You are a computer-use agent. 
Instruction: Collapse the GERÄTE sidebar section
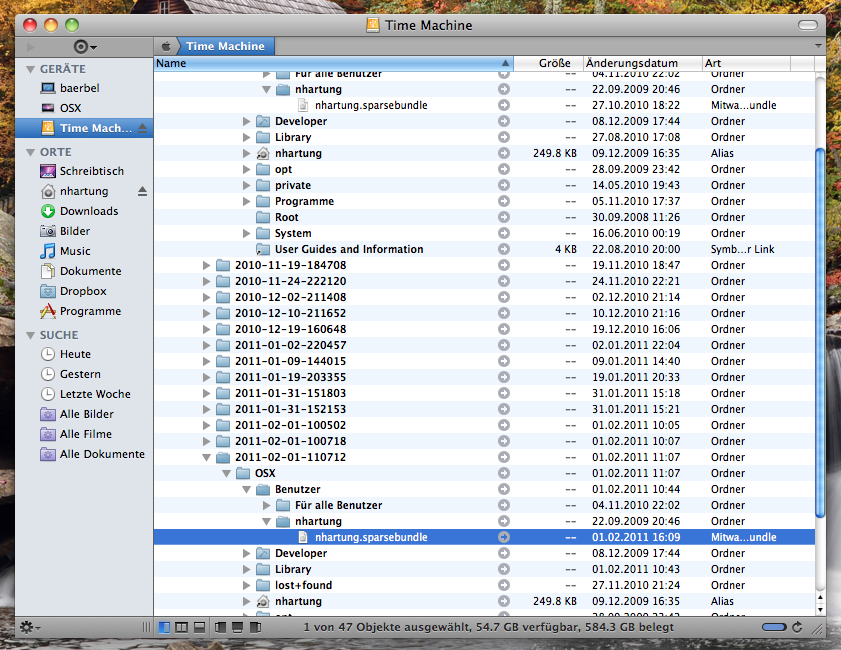tap(31, 69)
